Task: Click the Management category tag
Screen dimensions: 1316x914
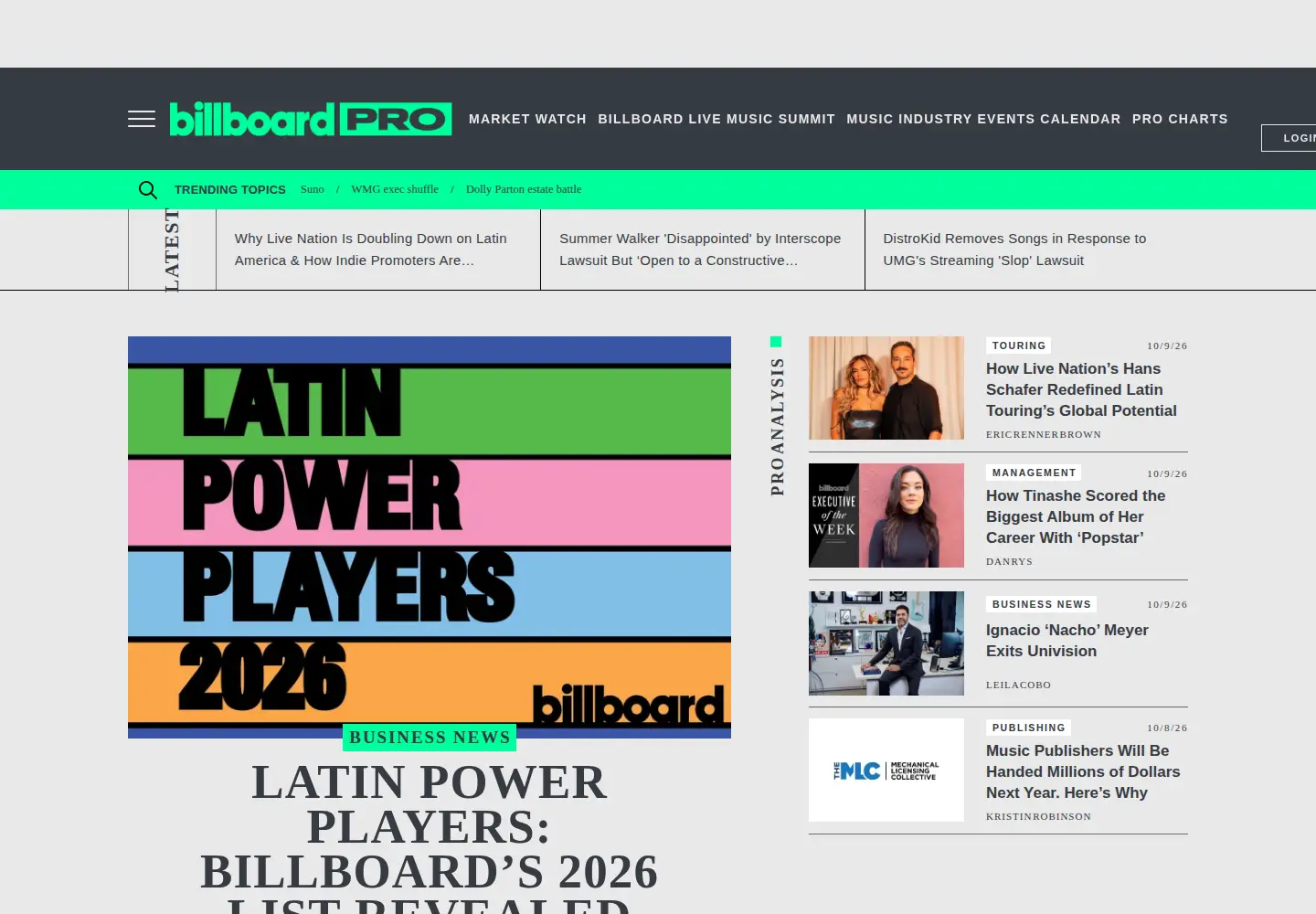Action: 1034,473
